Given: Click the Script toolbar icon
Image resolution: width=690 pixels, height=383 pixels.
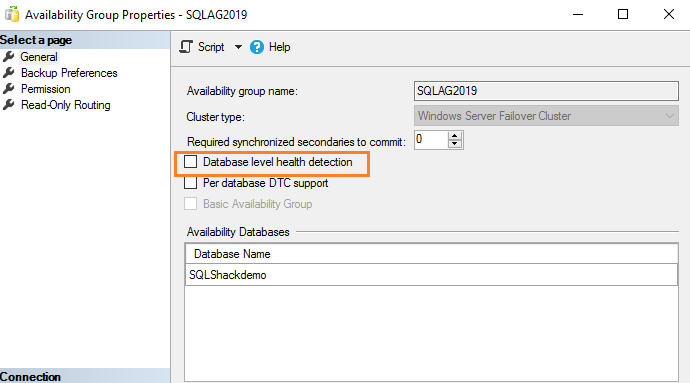Looking at the screenshot, I should tap(186, 47).
